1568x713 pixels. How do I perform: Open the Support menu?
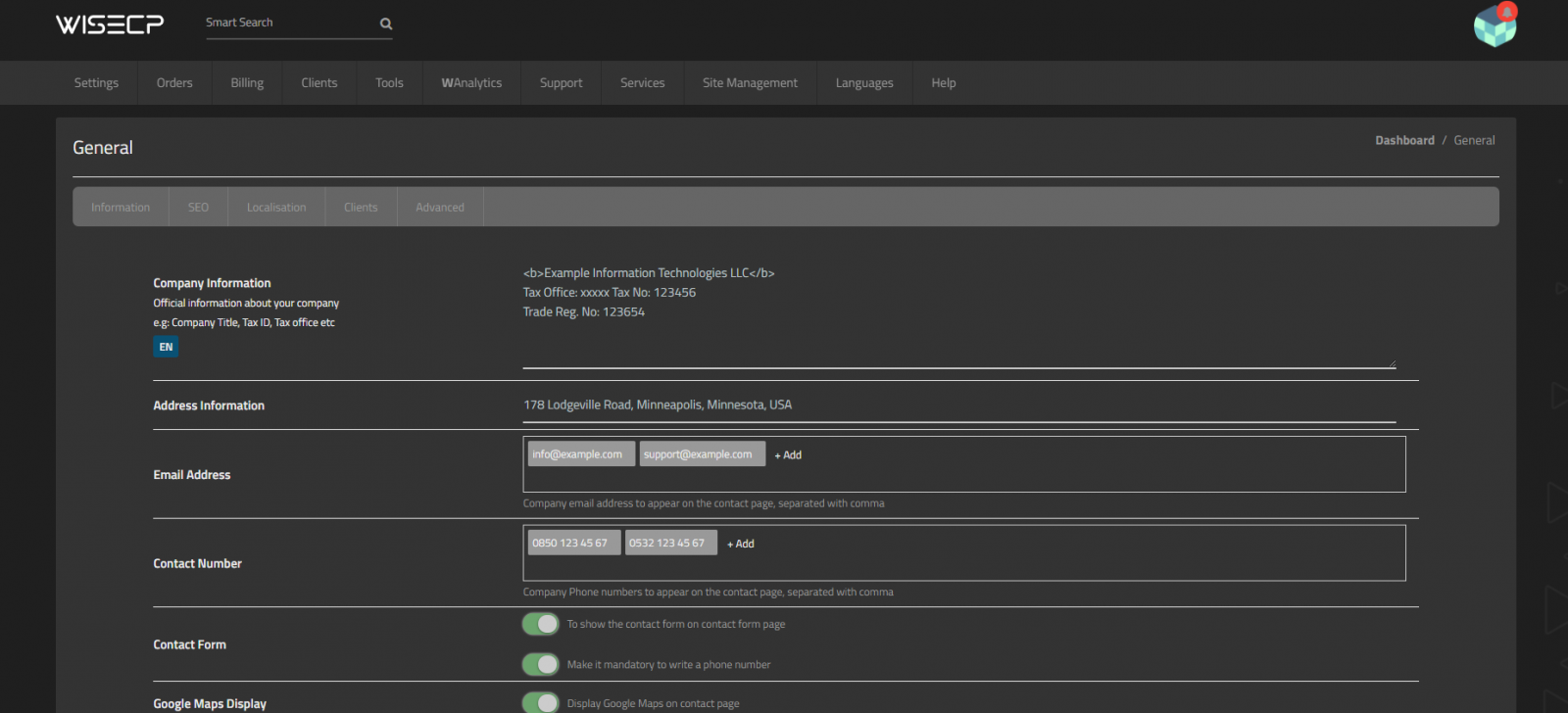[x=561, y=83]
